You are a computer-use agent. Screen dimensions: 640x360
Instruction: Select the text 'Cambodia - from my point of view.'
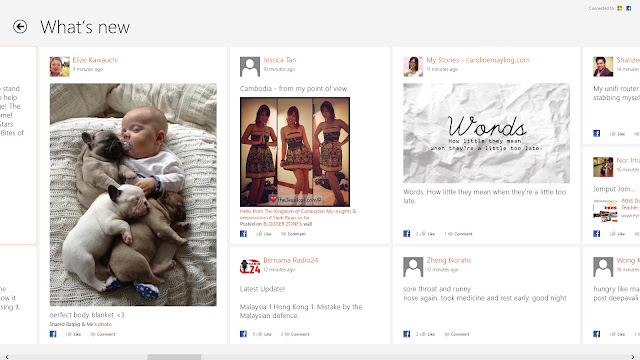[294, 89]
